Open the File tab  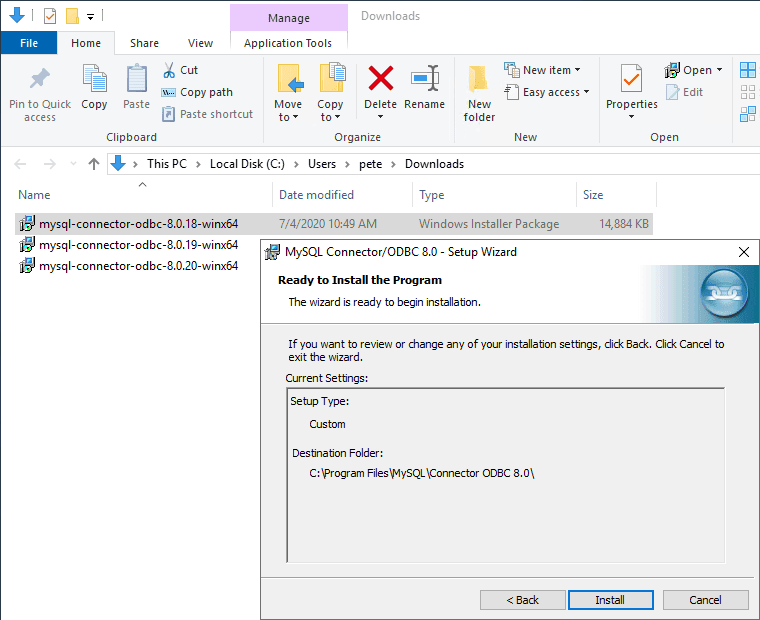click(x=29, y=43)
